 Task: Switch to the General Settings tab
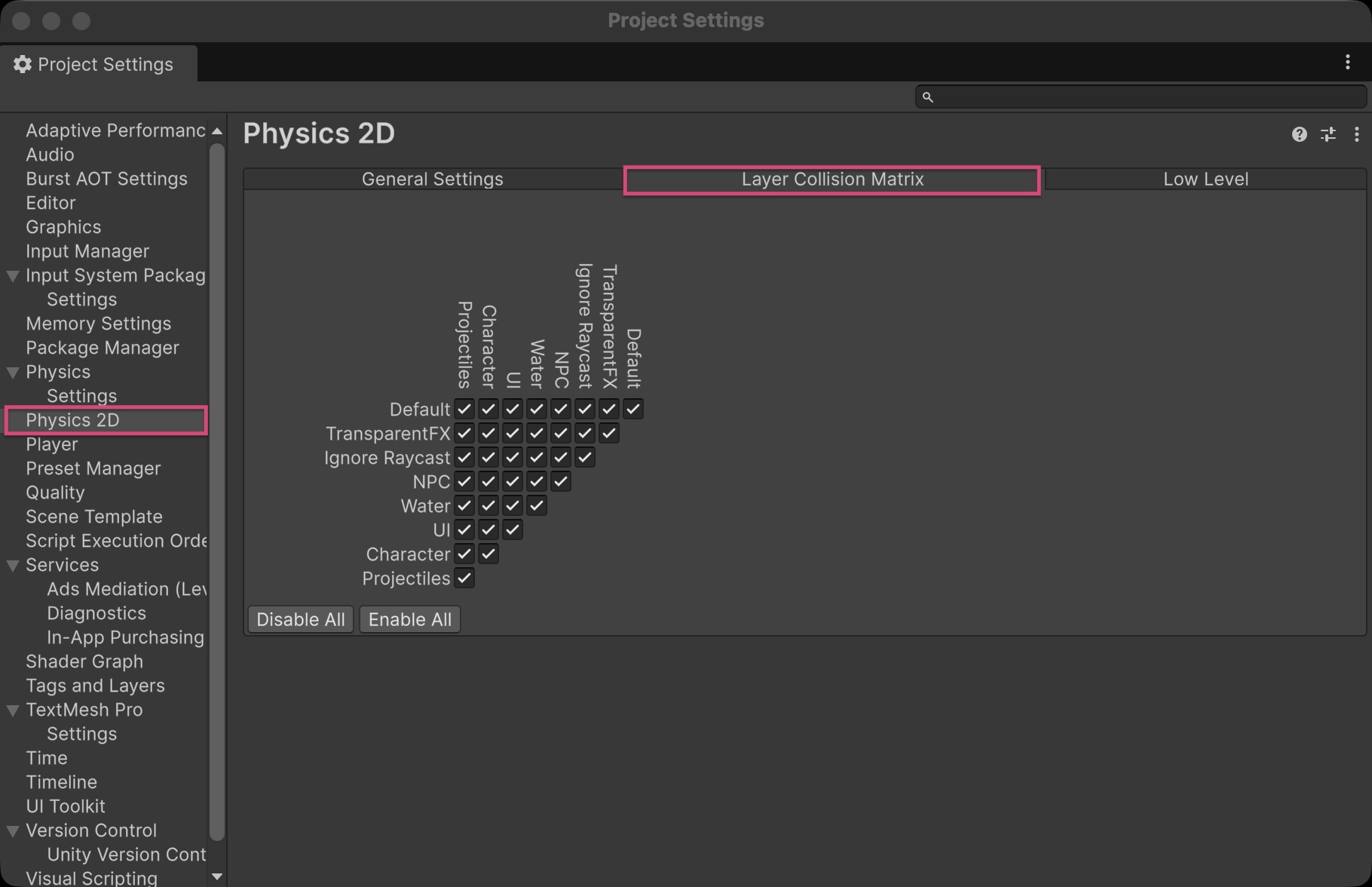[x=432, y=179]
